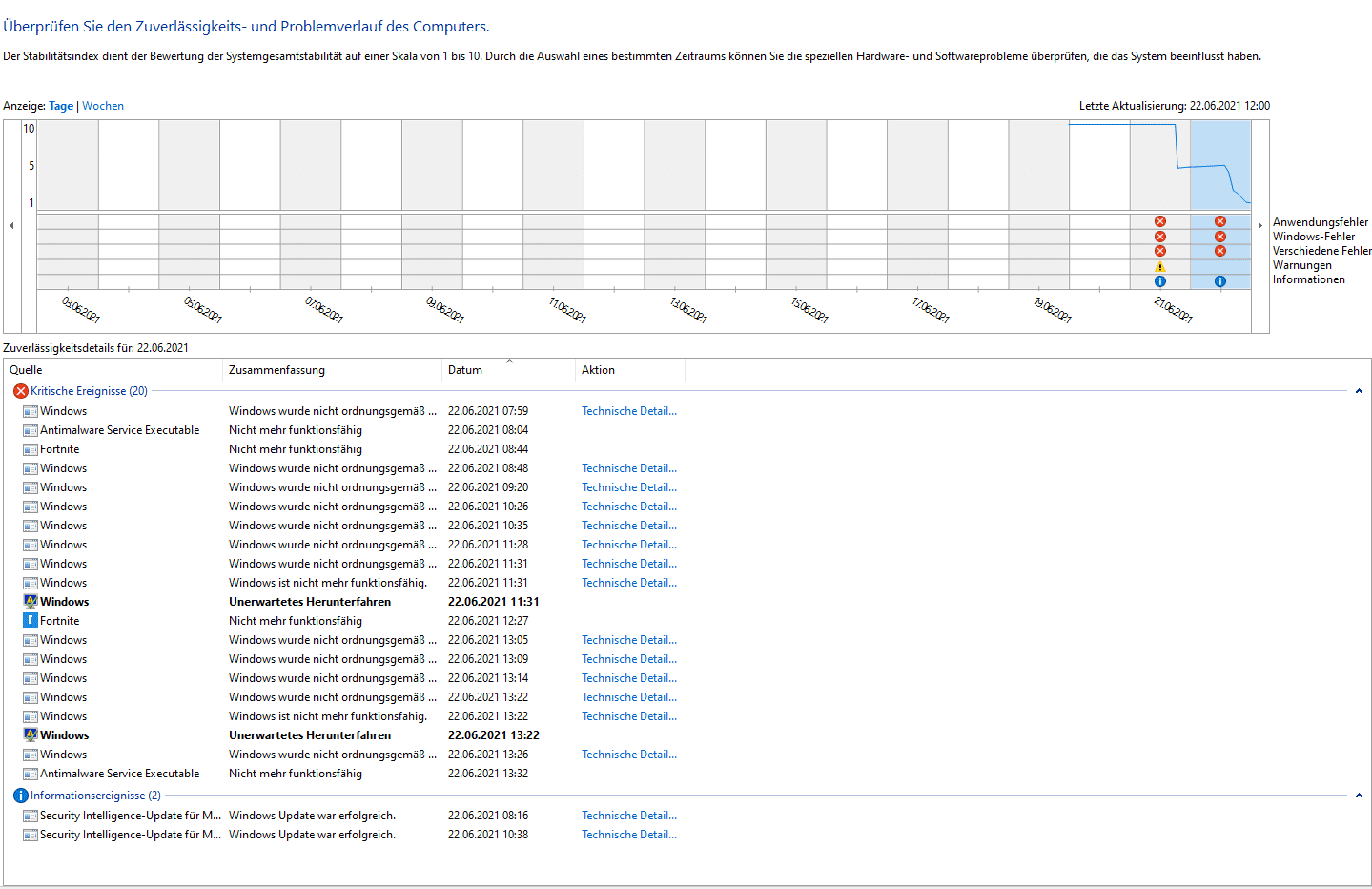The width and height of the screenshot is (1372, 889).
Task: Click the red Kritische Ereignisse group icon
Action: pyautogui.click(x=21, y=391)
